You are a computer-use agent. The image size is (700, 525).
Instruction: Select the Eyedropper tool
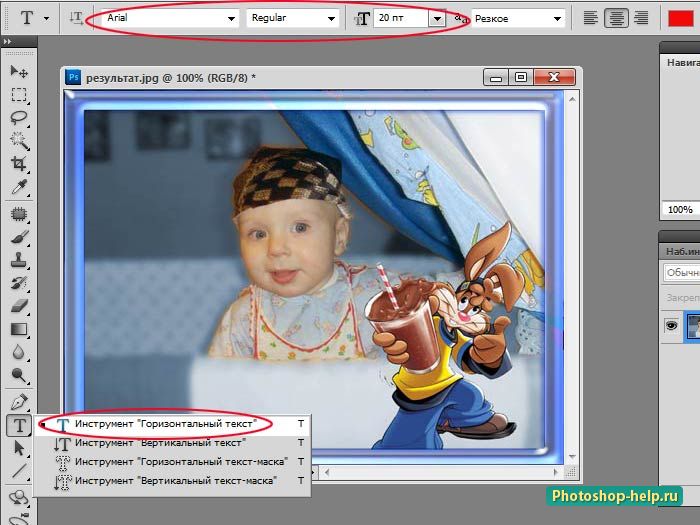19,187
